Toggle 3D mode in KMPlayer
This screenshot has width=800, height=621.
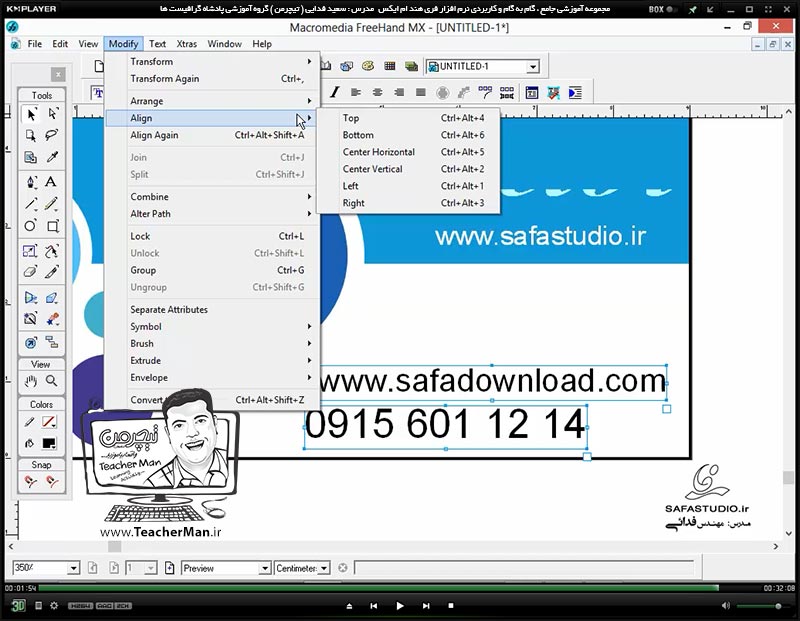[18, 606]
